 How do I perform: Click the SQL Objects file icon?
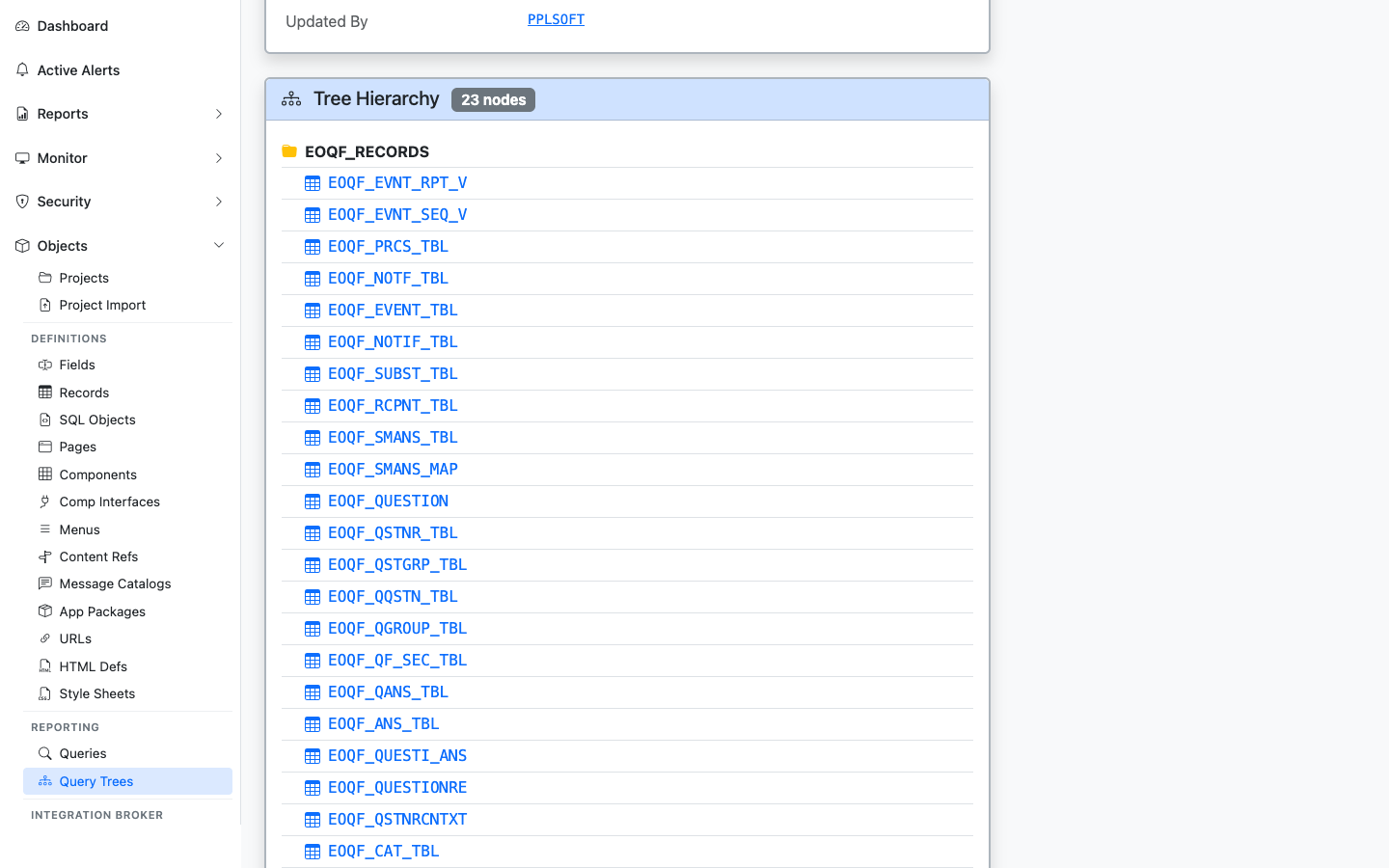coord(45,420)
